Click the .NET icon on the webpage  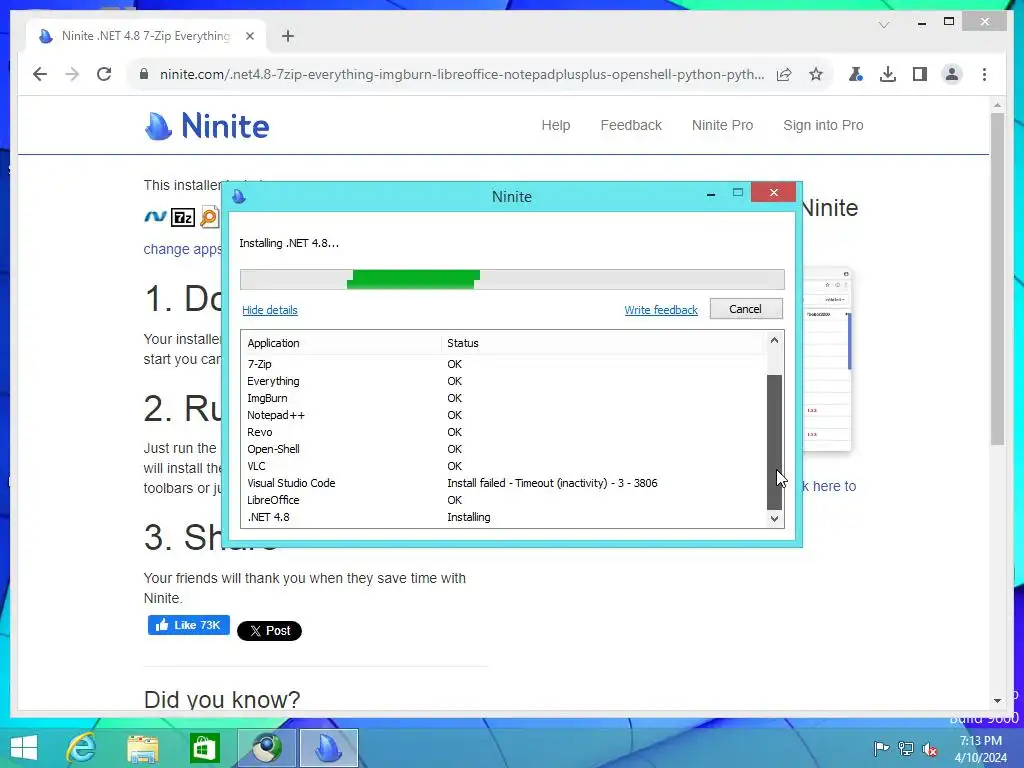155,216
